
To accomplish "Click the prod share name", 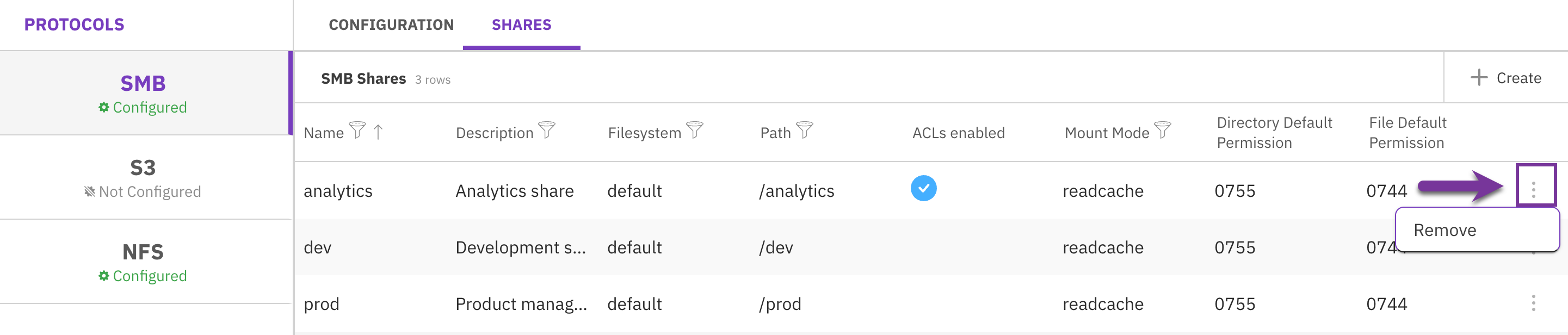I will click(322, 304).
